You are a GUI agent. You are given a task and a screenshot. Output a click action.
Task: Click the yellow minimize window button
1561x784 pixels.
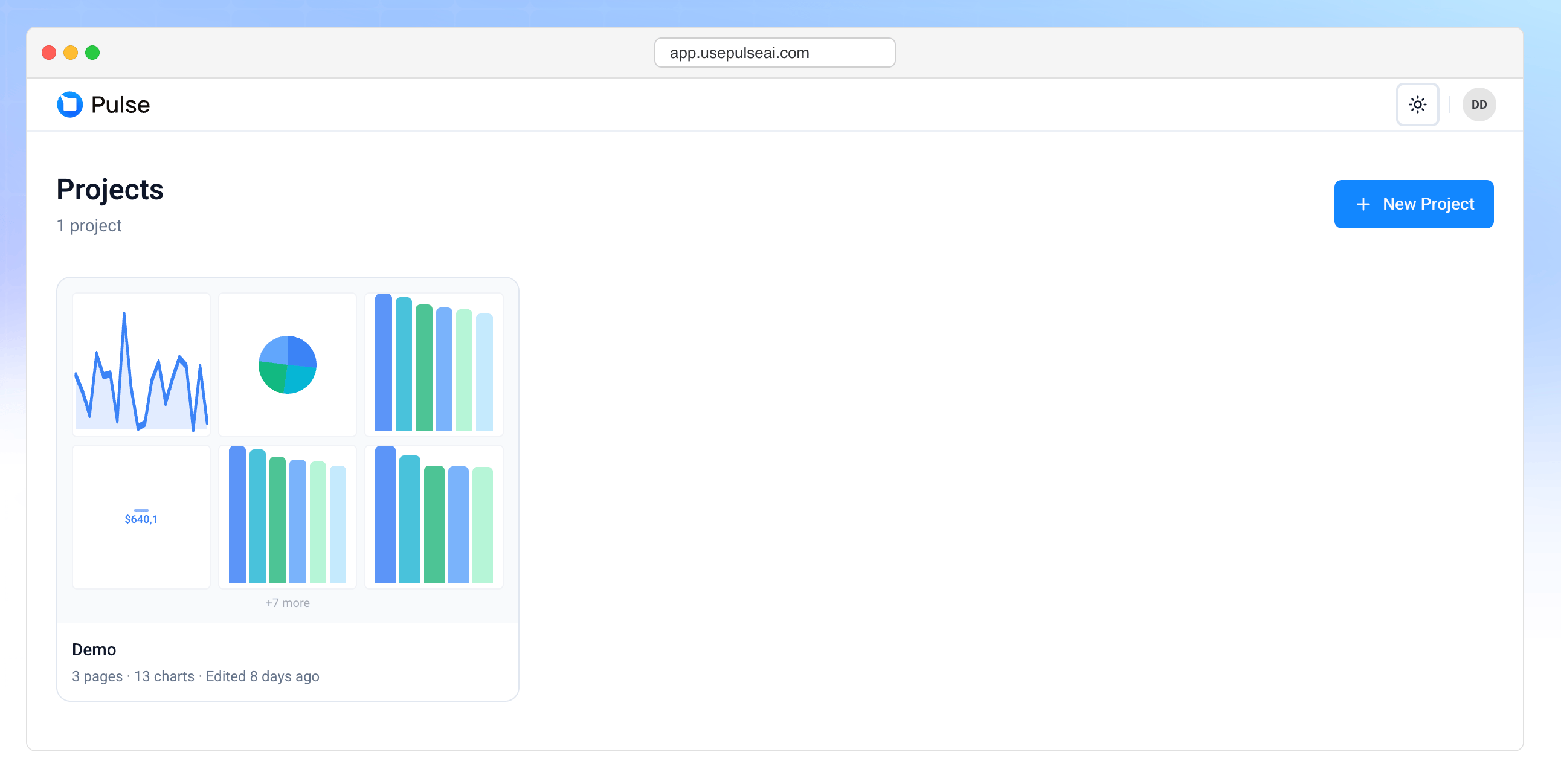(x=71, y=53)
